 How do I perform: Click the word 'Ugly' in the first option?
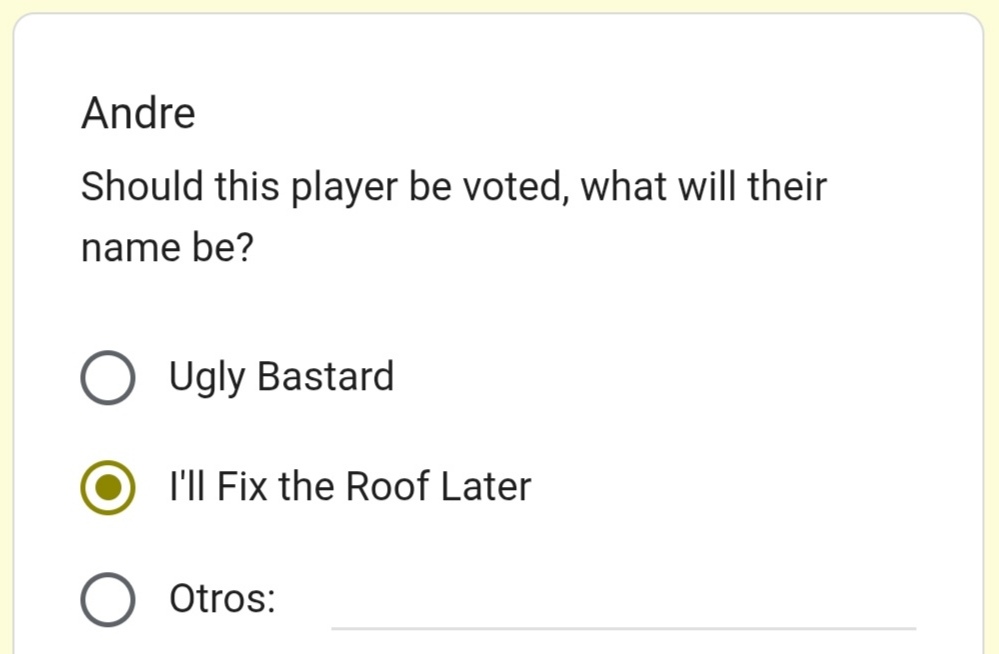click(207, 378)
